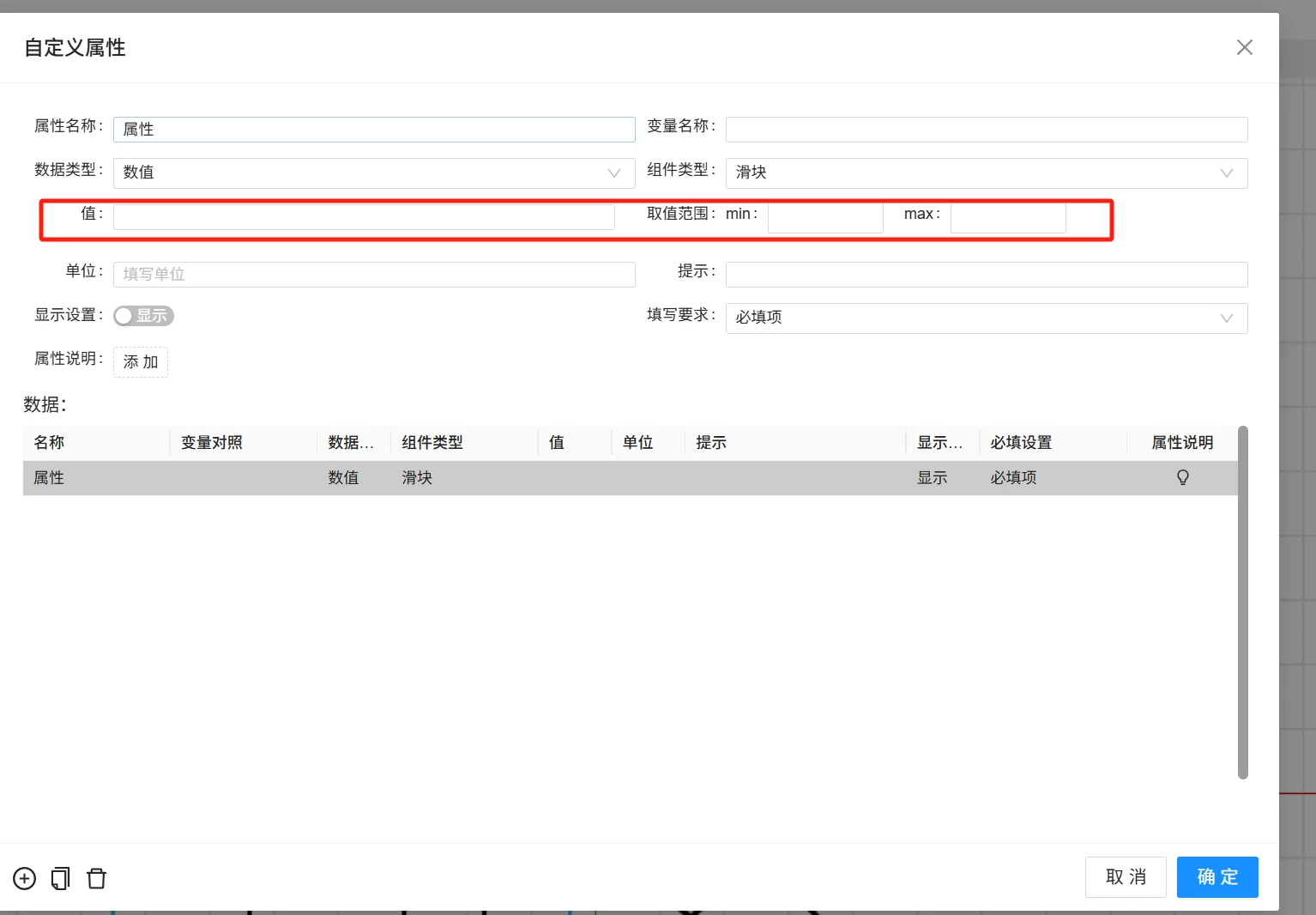The width and height of the screenshot is (1316, 915).
Task: Click the data table vertical scrollbar
Action: click(1243, 603)
